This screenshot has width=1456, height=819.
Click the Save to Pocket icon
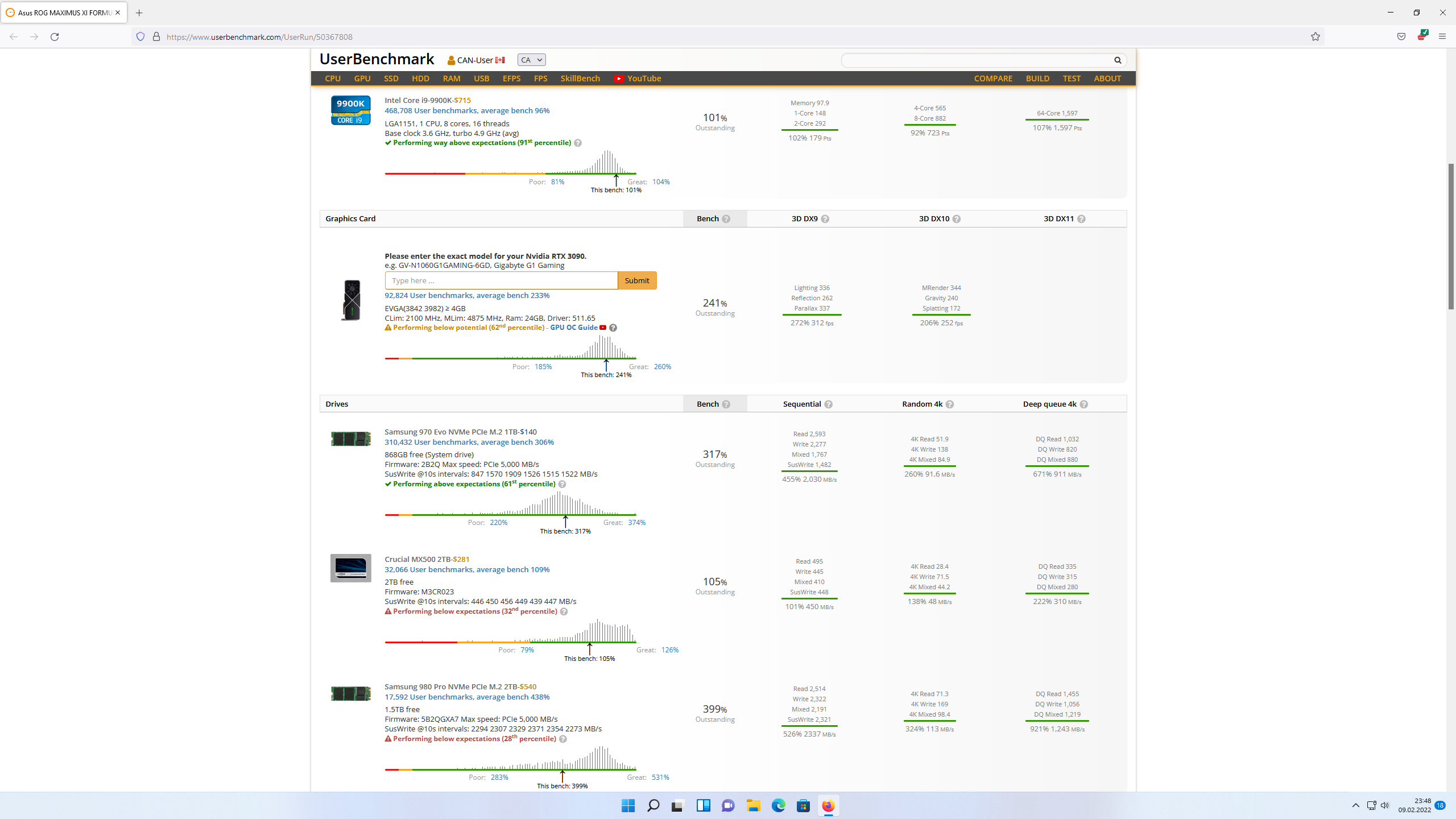1401,37
